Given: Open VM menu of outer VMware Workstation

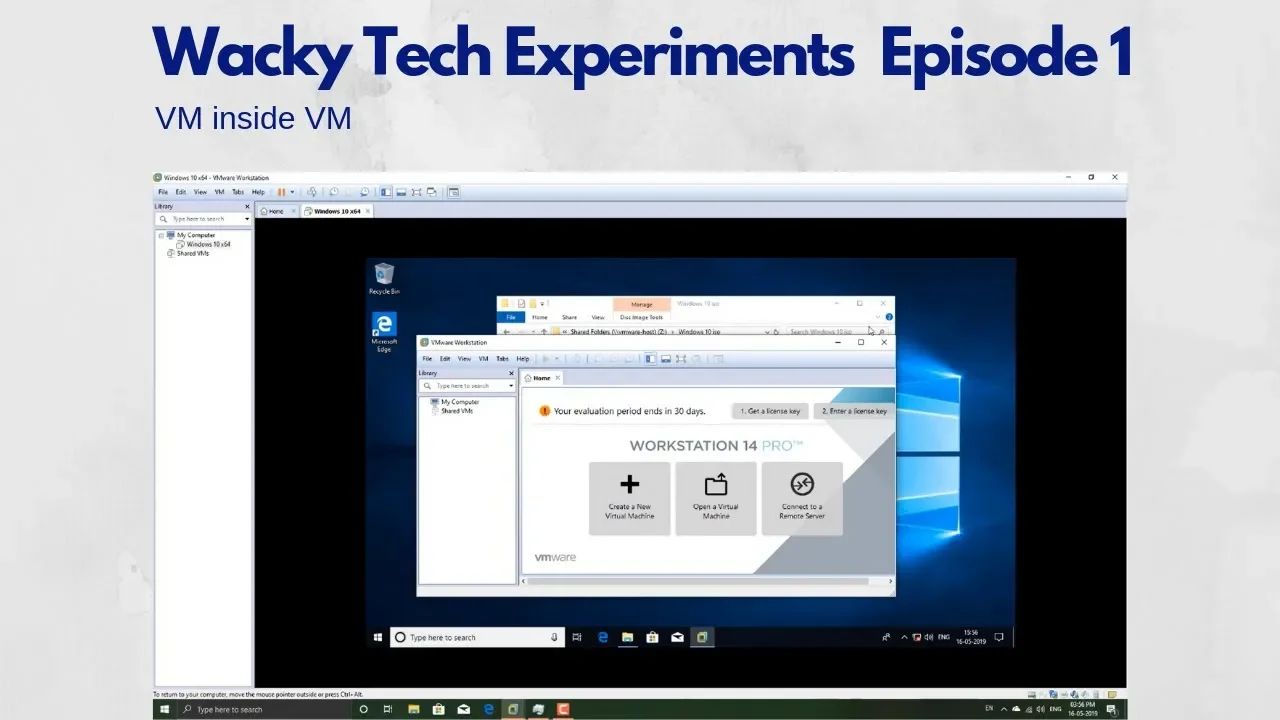Looking at the screenshot, I should pos(219,192).
